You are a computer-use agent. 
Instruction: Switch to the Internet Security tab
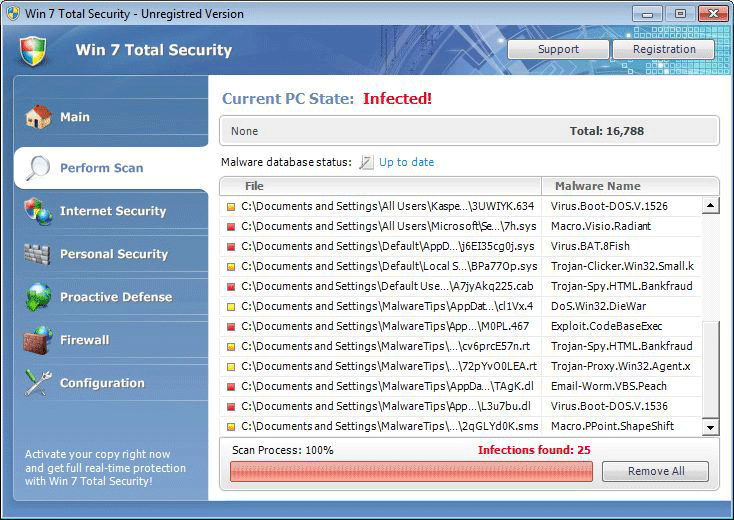coord(112,211)
